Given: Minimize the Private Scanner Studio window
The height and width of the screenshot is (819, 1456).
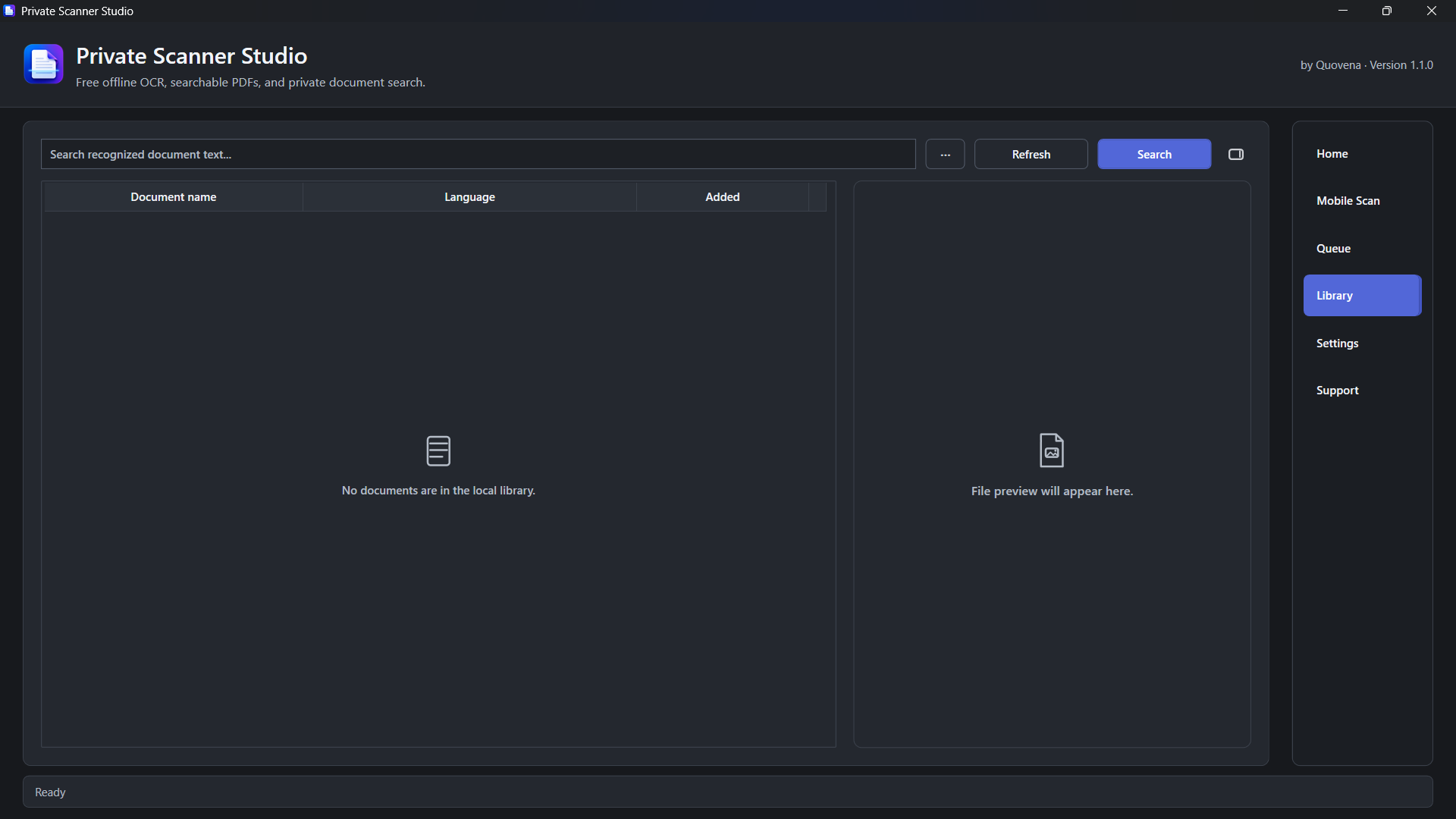Looking at the screenshot, I should pos(1343,11).
